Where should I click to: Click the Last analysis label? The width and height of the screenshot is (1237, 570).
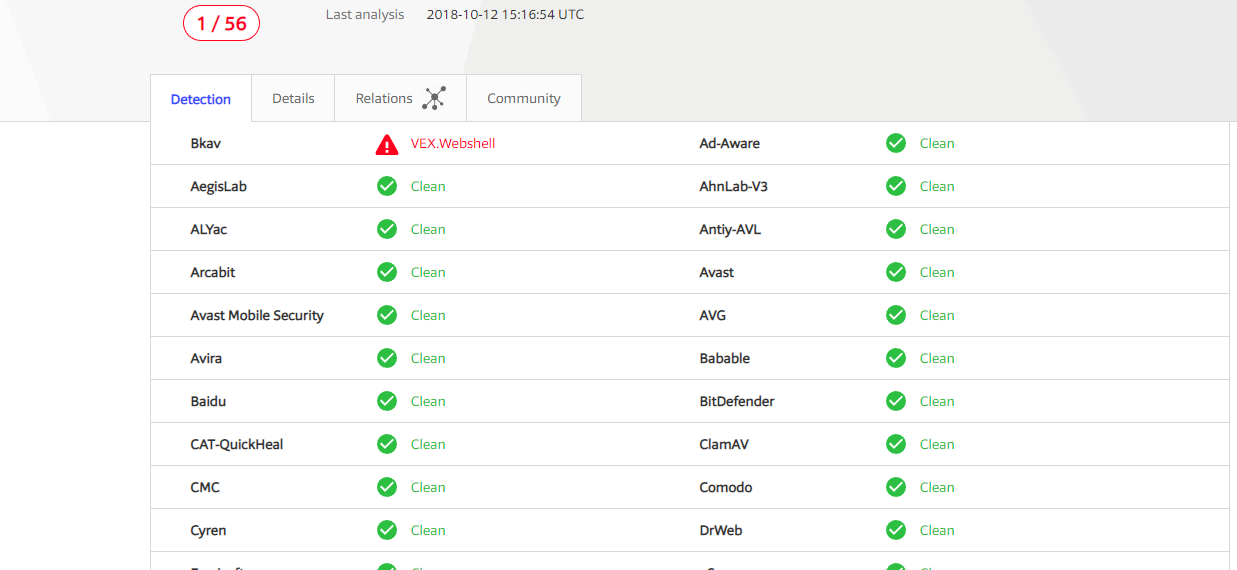click(x=365, y=14)
